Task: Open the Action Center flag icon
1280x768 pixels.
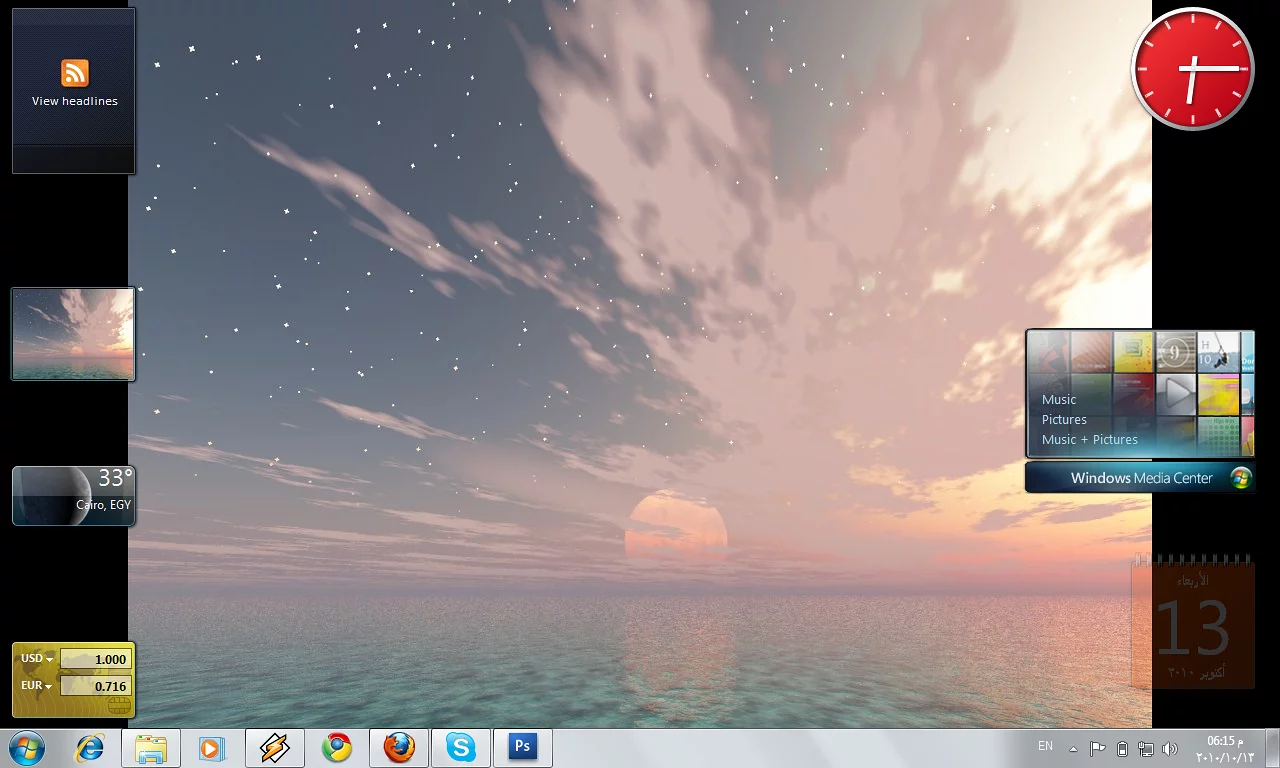Action: (x=1097, y=749)
